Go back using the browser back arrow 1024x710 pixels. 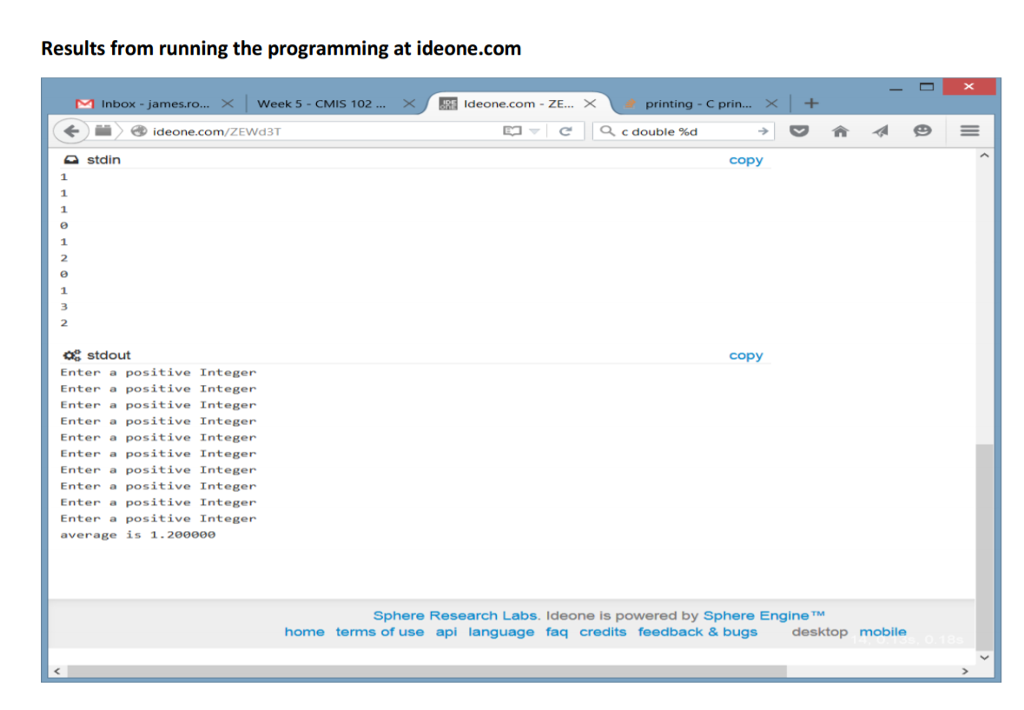(x=71, y=131)
